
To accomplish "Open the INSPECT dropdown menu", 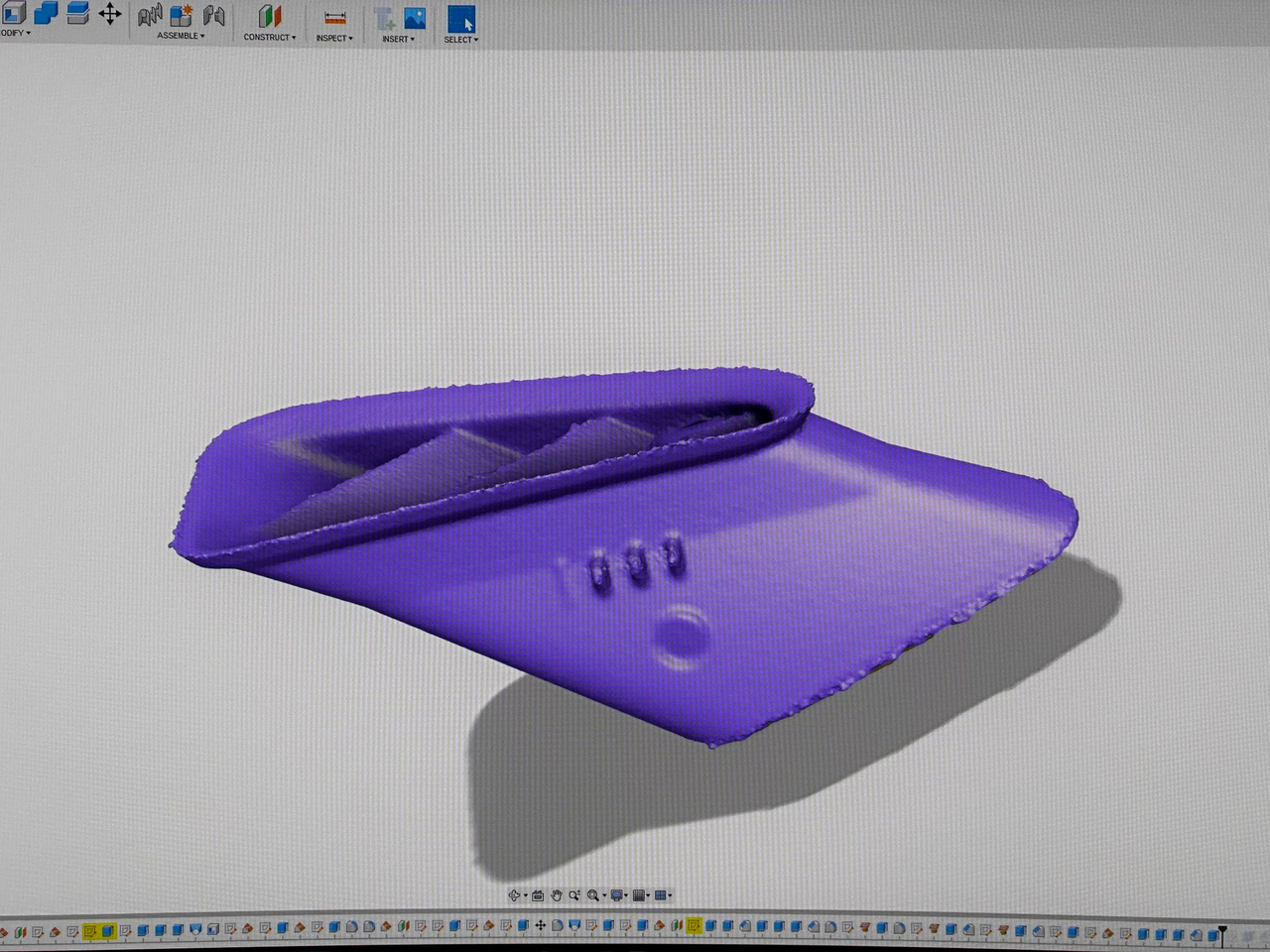I will (334, 39).
